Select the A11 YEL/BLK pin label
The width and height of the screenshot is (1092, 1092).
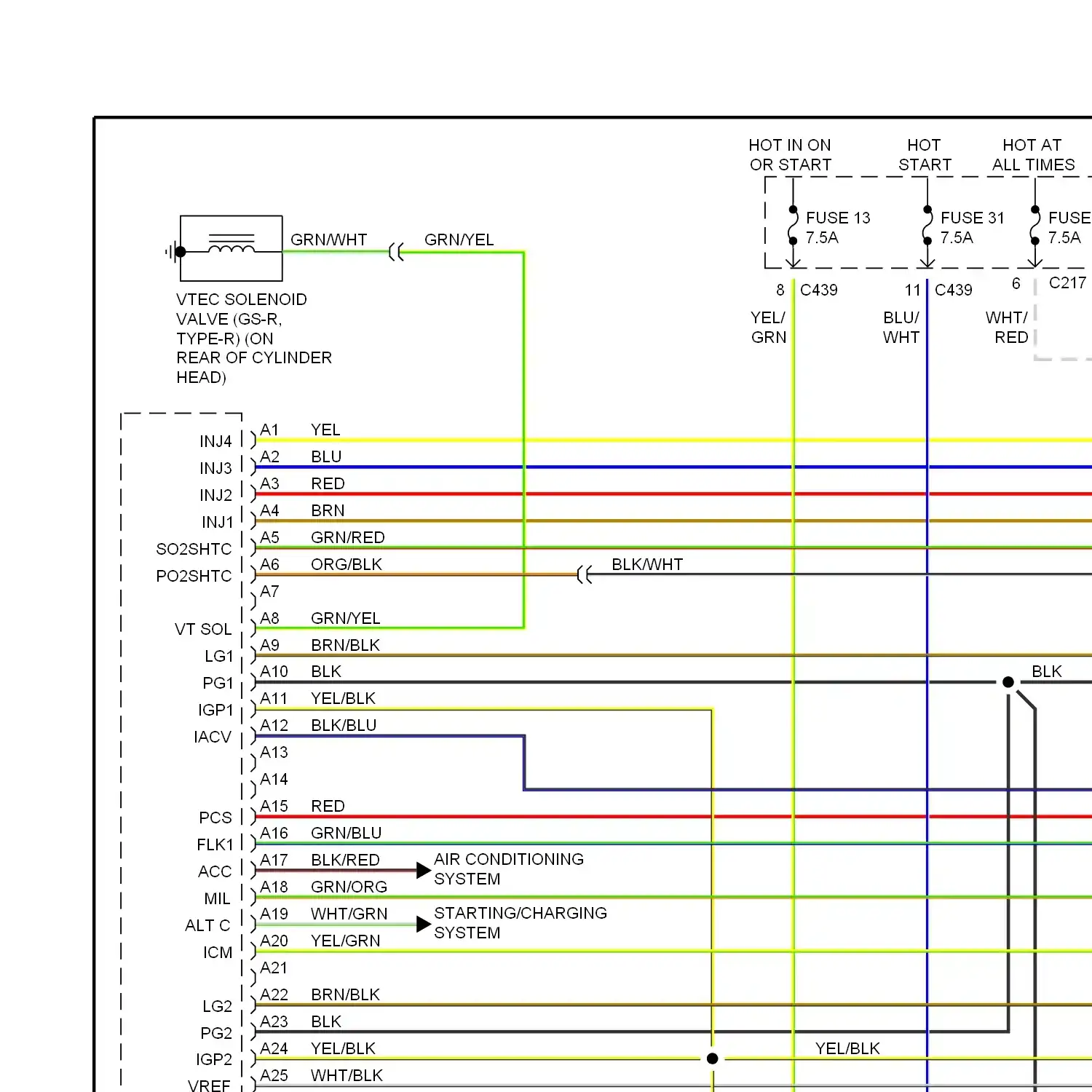(x=318, y=698)
